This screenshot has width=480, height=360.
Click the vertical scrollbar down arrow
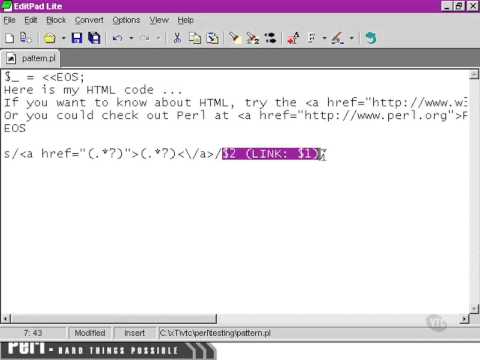[x=474, y=309]
